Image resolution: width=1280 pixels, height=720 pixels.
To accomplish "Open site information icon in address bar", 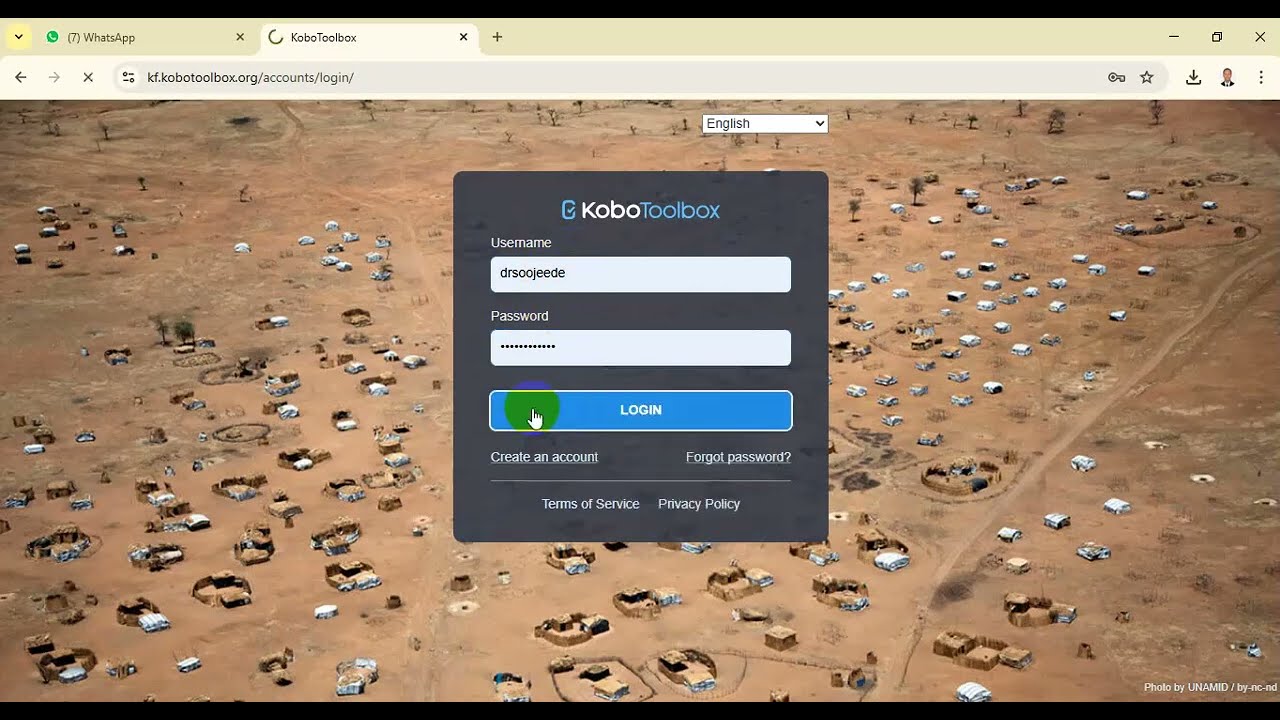I will tap(127, 77).
